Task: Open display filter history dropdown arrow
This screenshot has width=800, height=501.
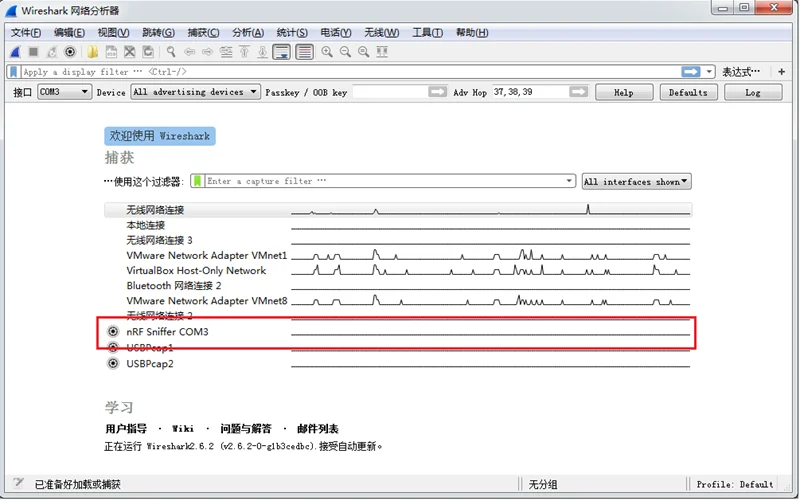Action: pos(709,72)
